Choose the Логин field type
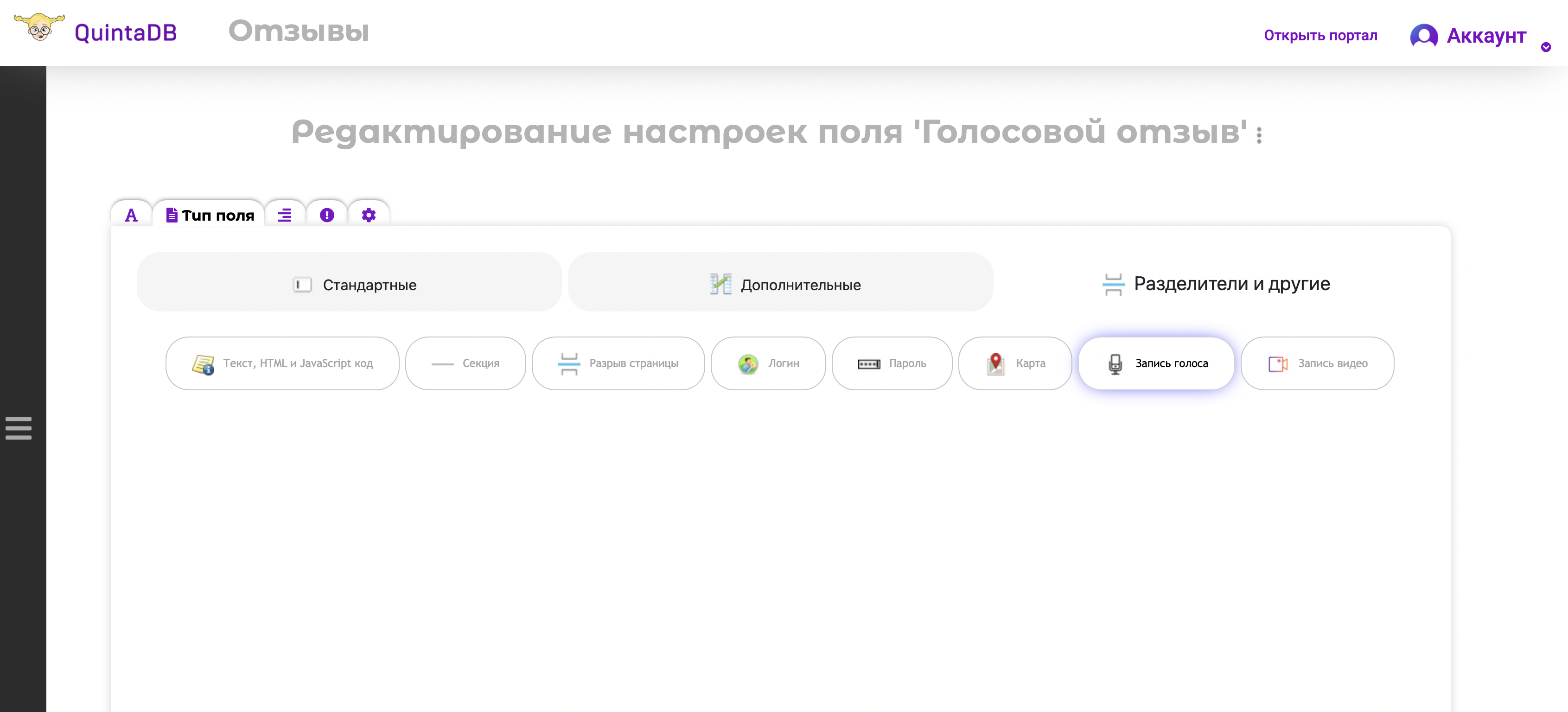The image size is (1568, 712). click(x=769, y=363)
